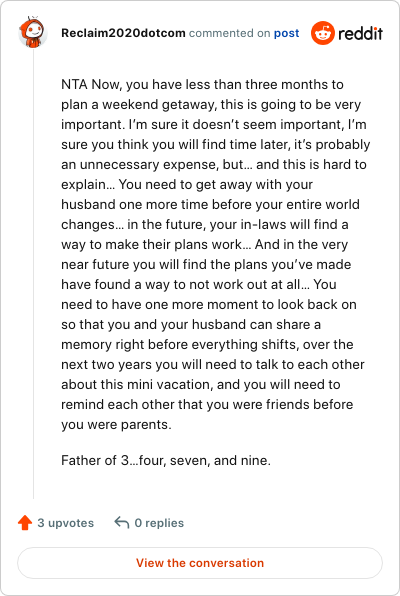This screenshot has height=596, width=400.
Task: Open the Reclaim2020dotcom user profile link
Action: click(123, 33)
